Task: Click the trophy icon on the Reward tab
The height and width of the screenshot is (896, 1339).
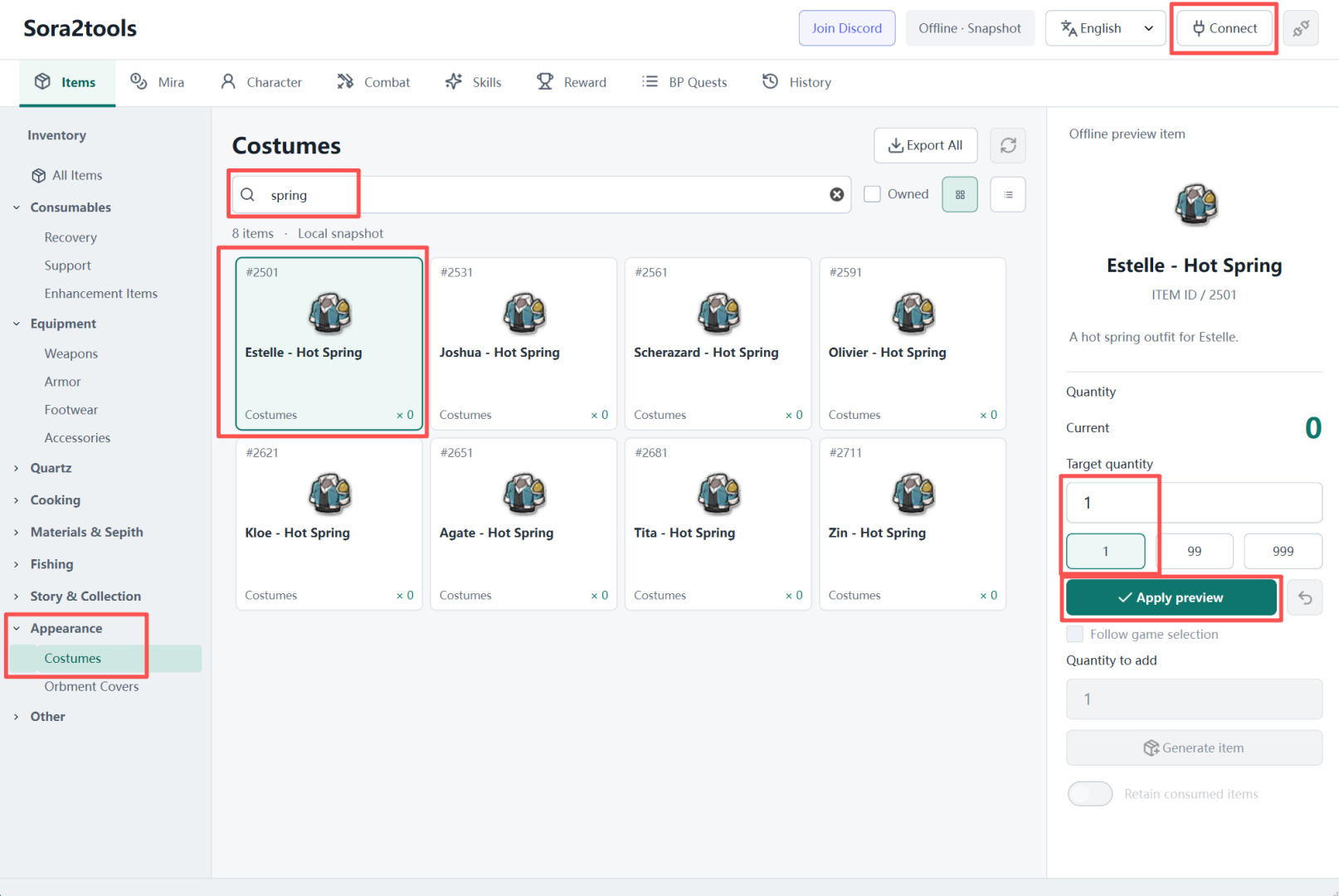Action: coord(545,81)
